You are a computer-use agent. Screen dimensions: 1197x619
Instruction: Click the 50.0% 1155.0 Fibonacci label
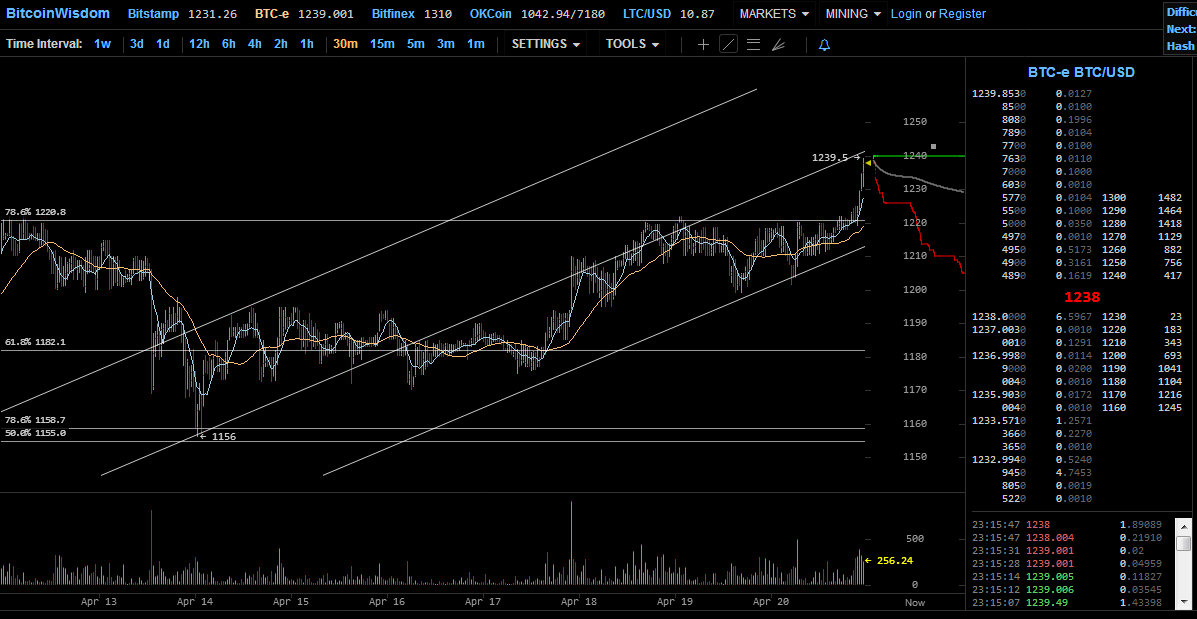35,433
